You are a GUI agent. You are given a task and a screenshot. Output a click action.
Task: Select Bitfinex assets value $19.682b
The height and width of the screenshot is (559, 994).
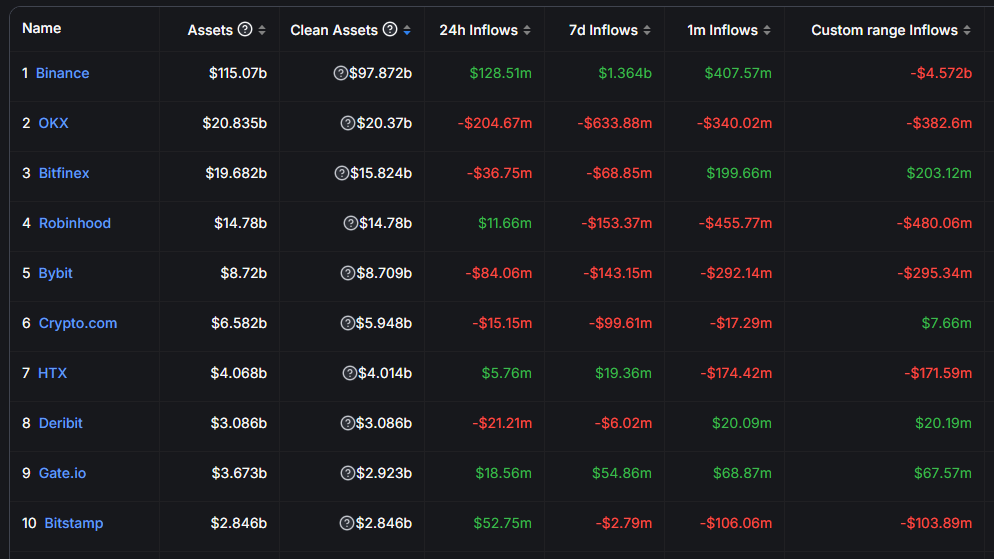click(x=236, y=173)
